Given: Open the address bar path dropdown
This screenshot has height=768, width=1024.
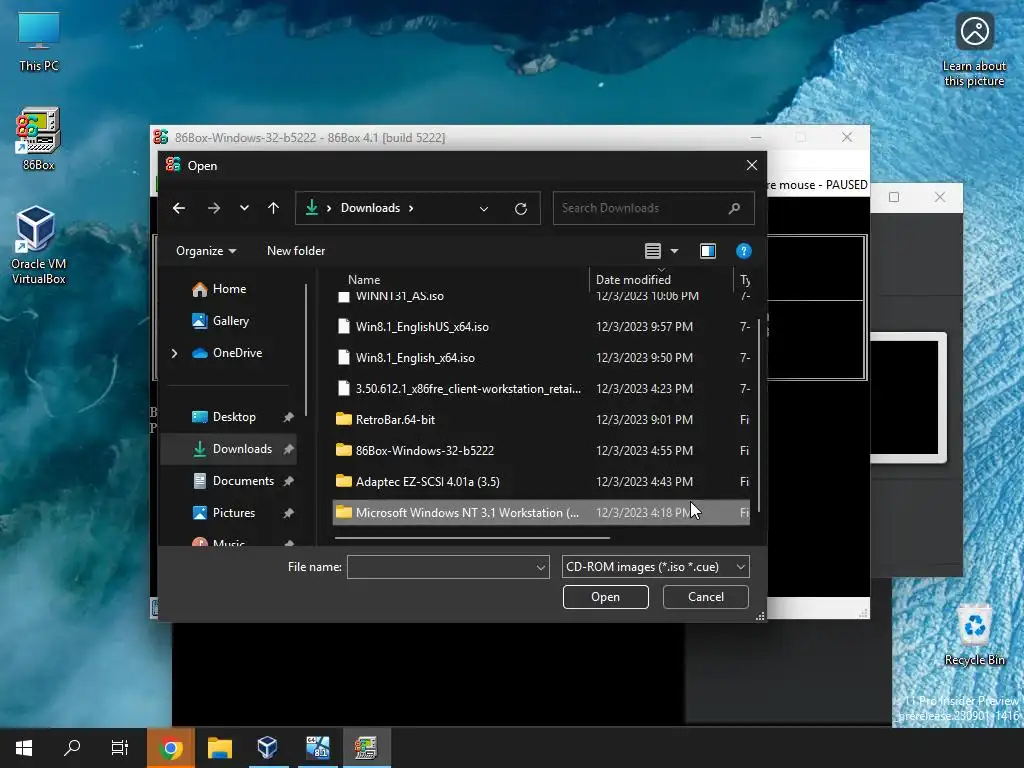Looking at the screenshot, I should pyautogui.click(x=484, y=208).
